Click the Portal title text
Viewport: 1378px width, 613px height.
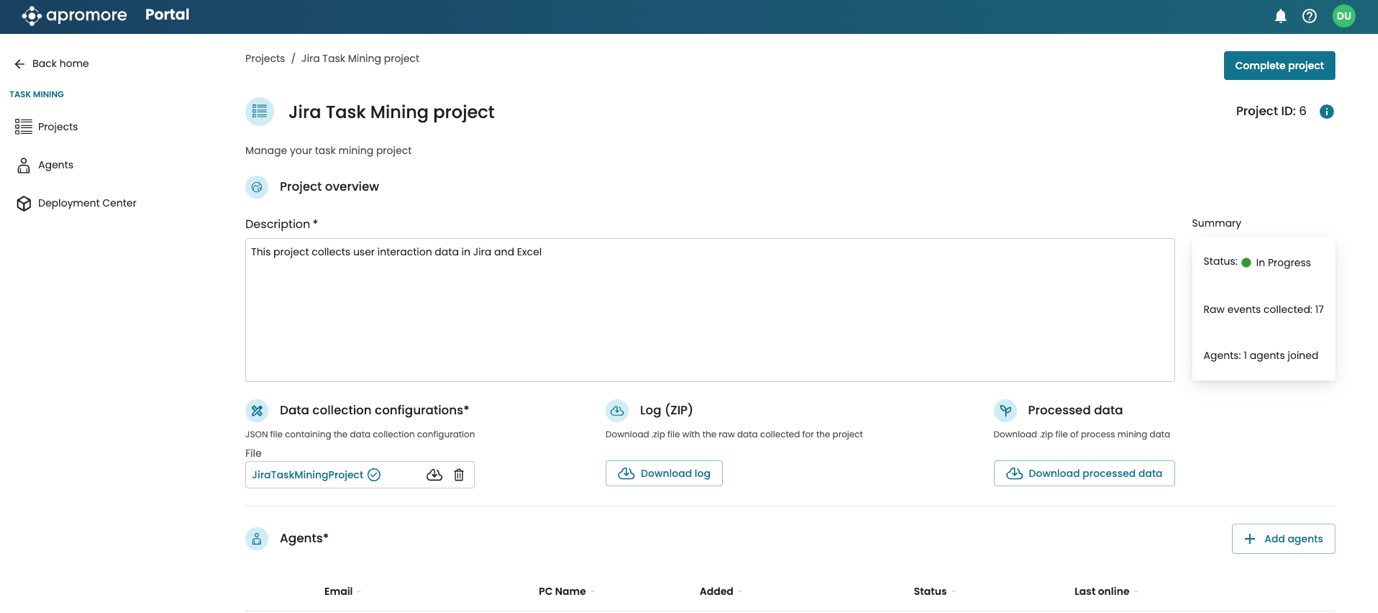[x=167, y=15]
